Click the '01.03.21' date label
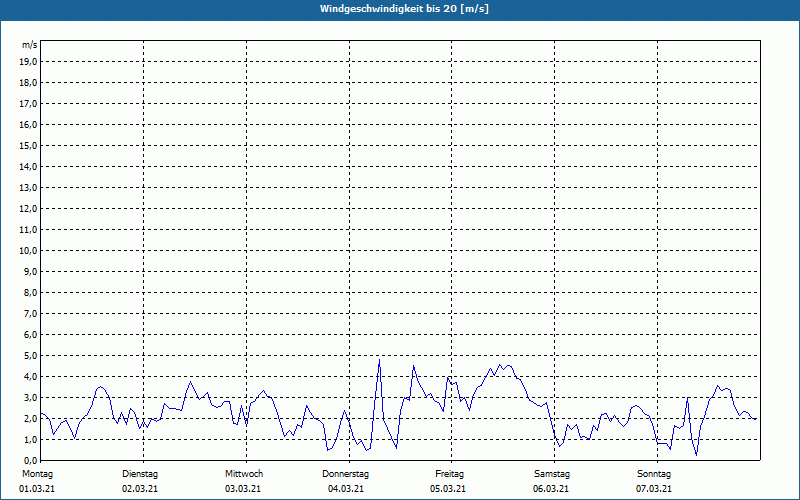Screen dimensions: 800x500 37,489
